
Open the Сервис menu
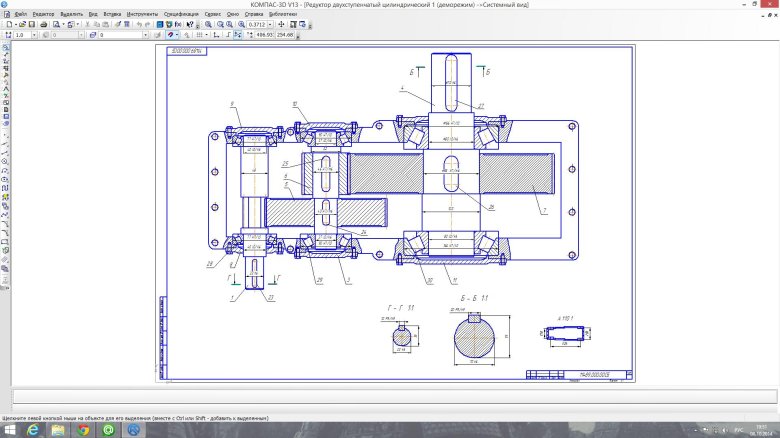point(212,15)
